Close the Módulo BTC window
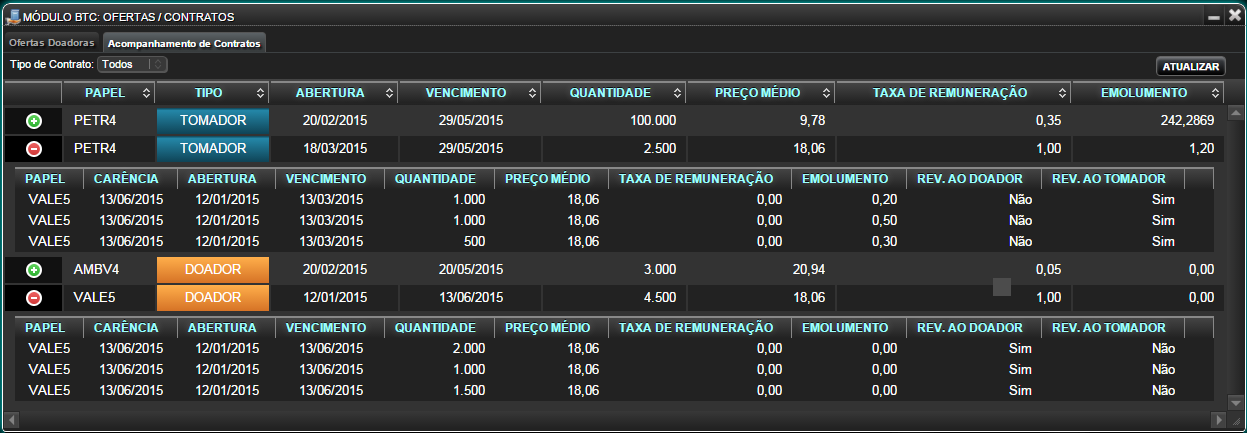This screenshot has height=433, width=1247. click(x=1234, y=16)
